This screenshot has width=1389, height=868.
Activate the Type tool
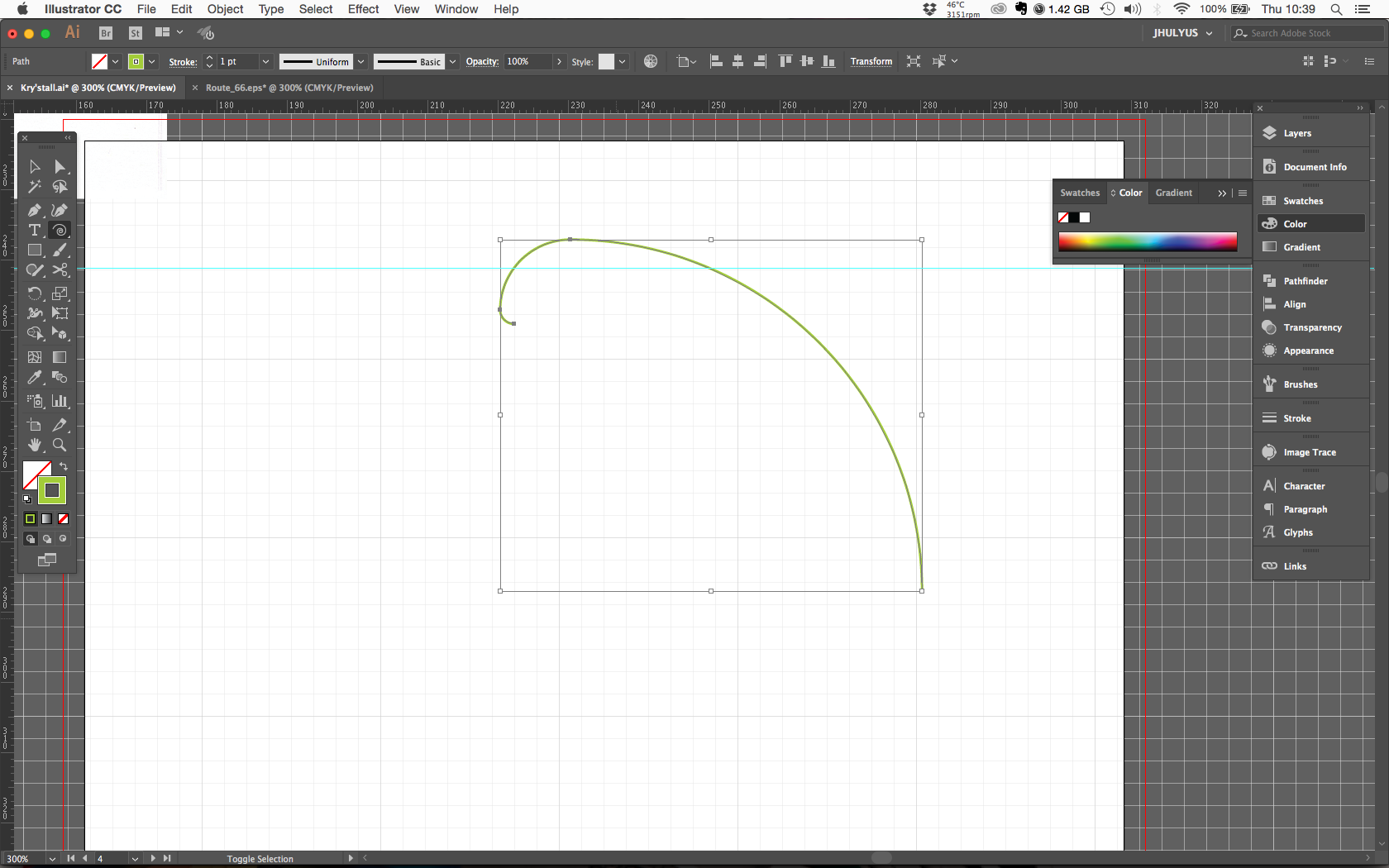pos(35,231)
